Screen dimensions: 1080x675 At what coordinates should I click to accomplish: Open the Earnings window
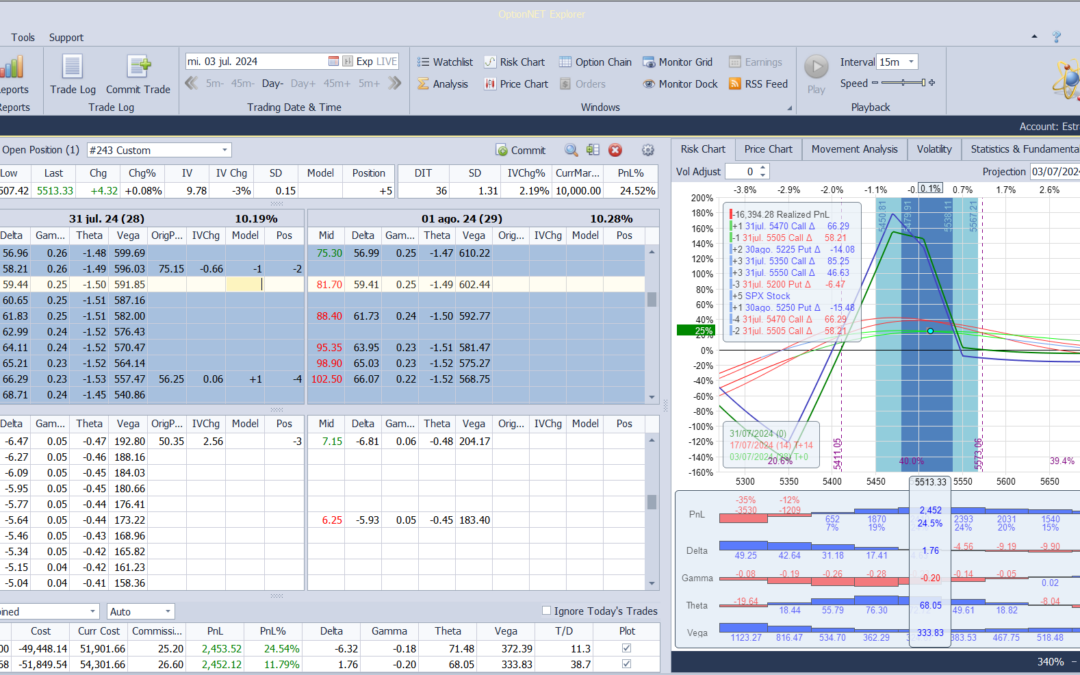[756, 62]
